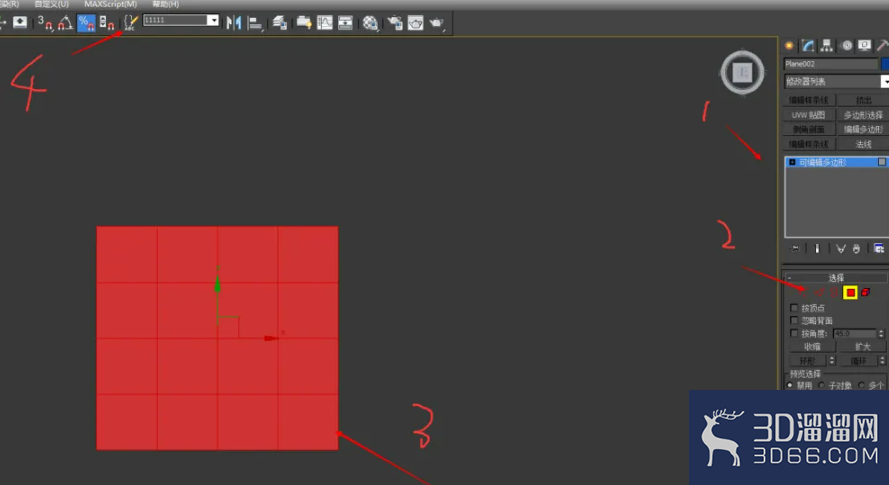Select Element sub-object level icon
Screen dimensions: 889x485
(x=866, y=292)
